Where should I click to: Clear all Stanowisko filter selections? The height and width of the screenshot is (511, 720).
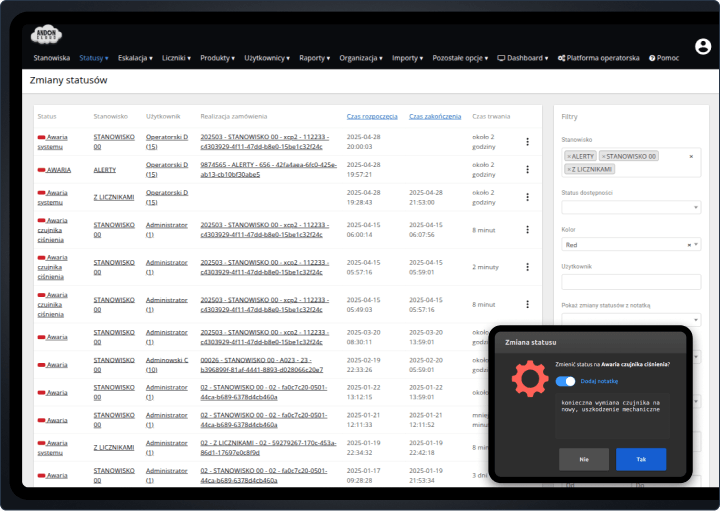click(x=690, y=156)
